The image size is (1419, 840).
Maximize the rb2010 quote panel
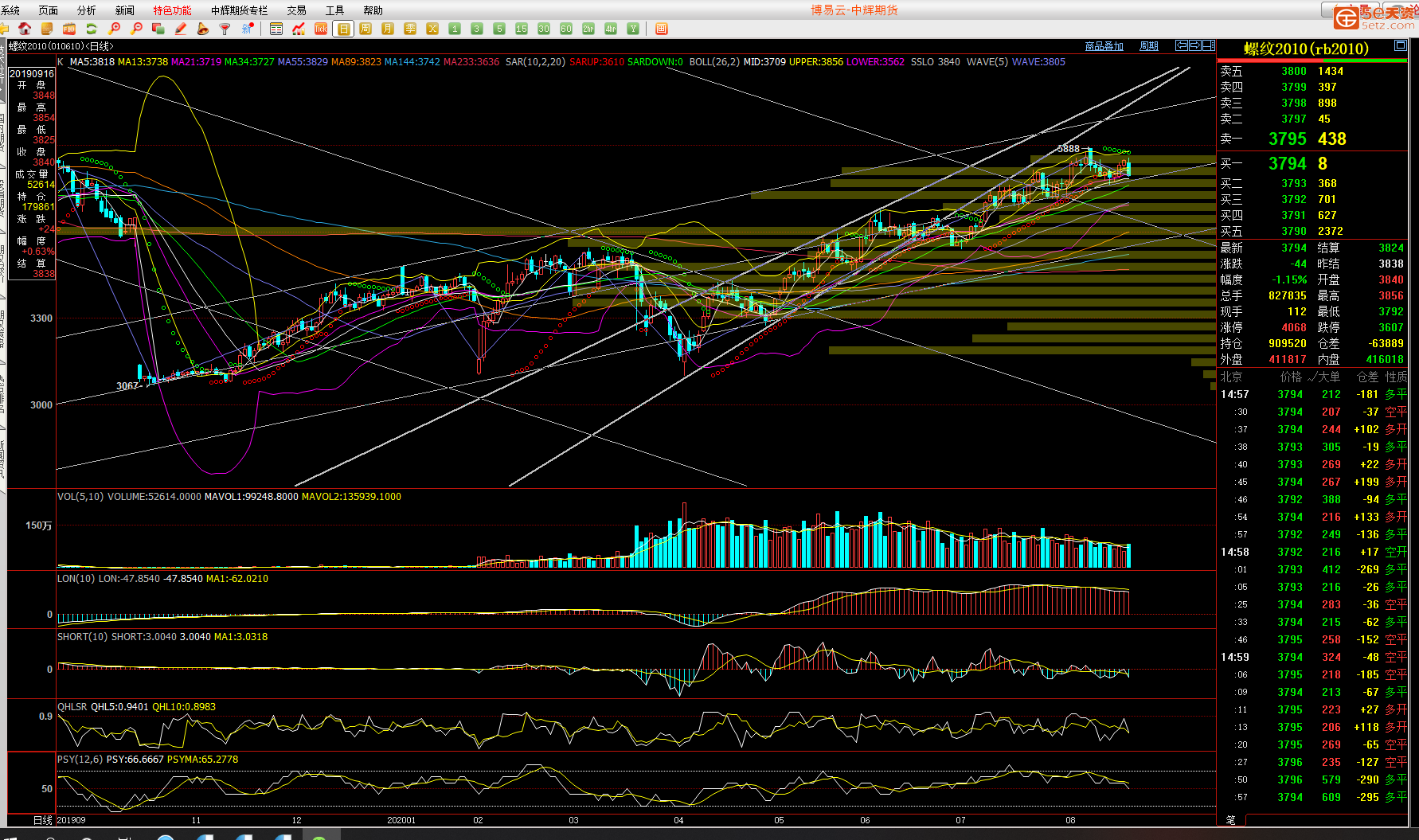click(x=1401, y=45)
